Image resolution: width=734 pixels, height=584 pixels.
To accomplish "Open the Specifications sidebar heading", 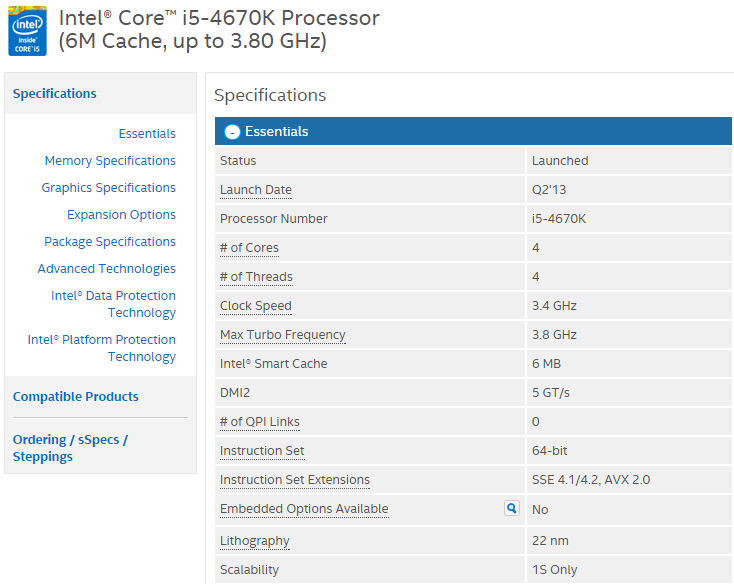I will 54,94.
